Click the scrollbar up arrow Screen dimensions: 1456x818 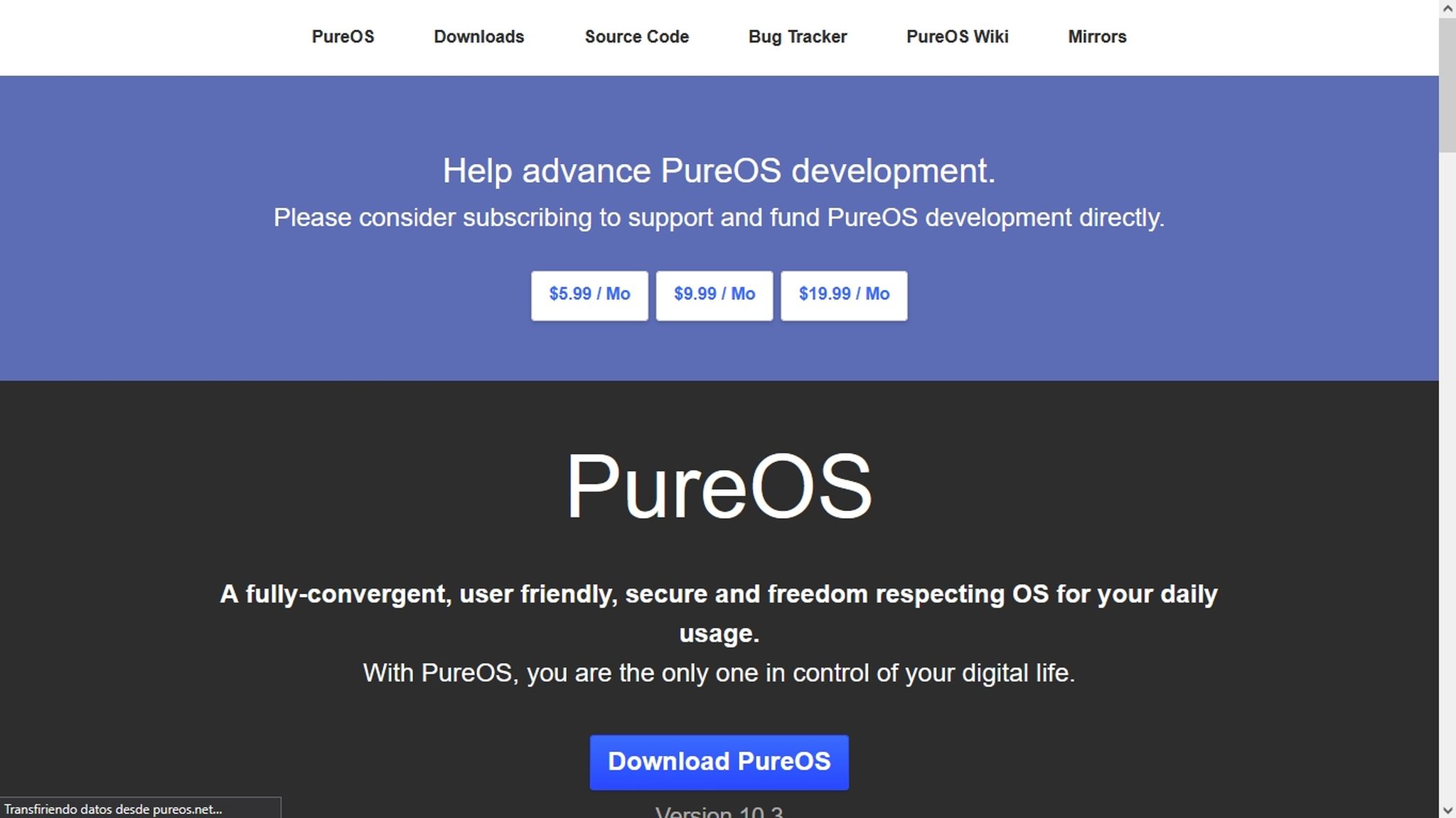[x=1447, y=9]
